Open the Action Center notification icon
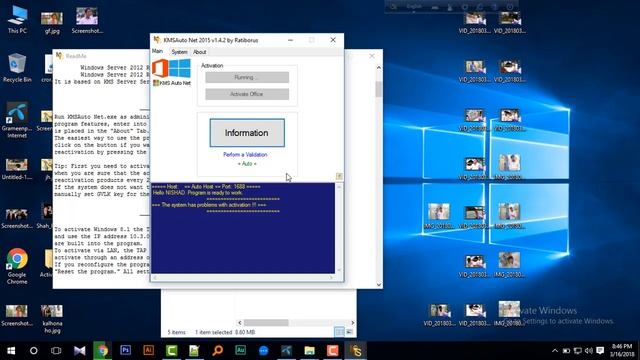Image resolution: width=640 pixels, height=360 pixels. coord(600,351)
